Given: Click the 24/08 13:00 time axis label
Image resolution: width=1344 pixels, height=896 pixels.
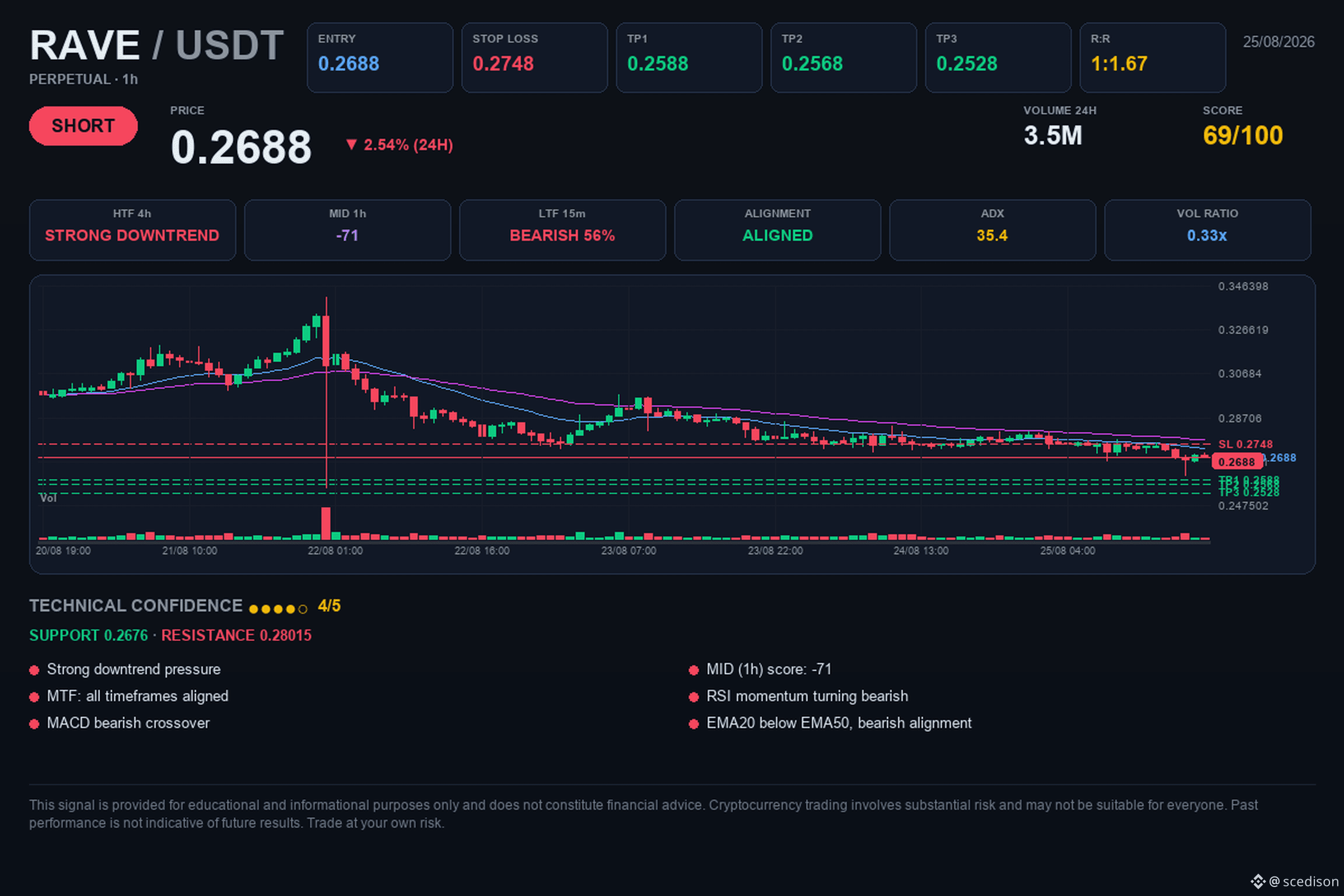Looking at the screenshot, I should [x=921, y=551].
